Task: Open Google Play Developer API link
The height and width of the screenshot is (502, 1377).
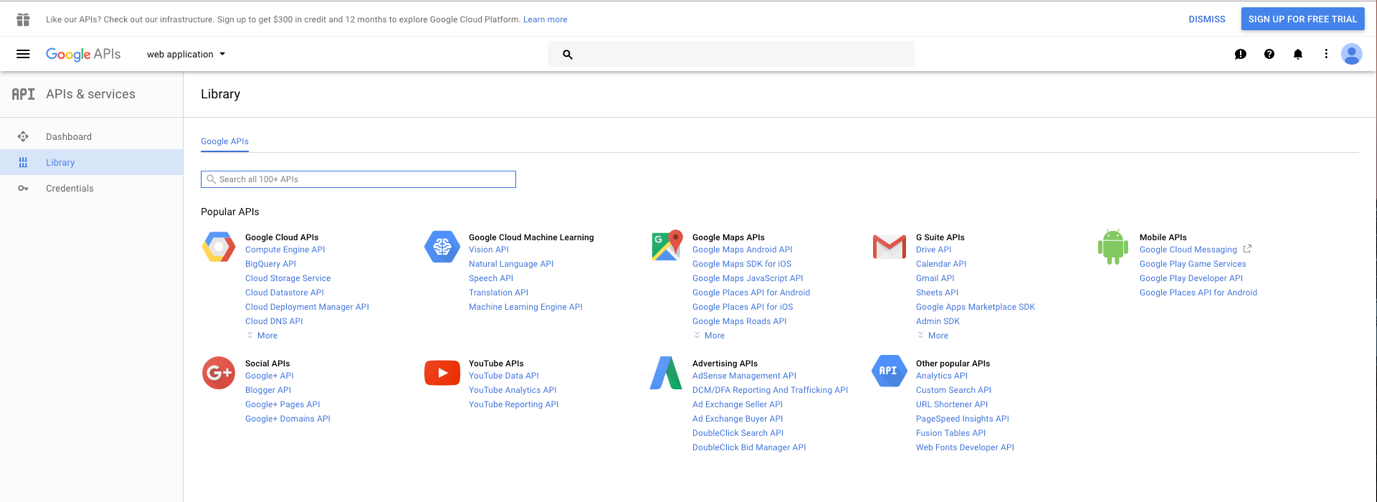Action: click(x=1190, y=278)
